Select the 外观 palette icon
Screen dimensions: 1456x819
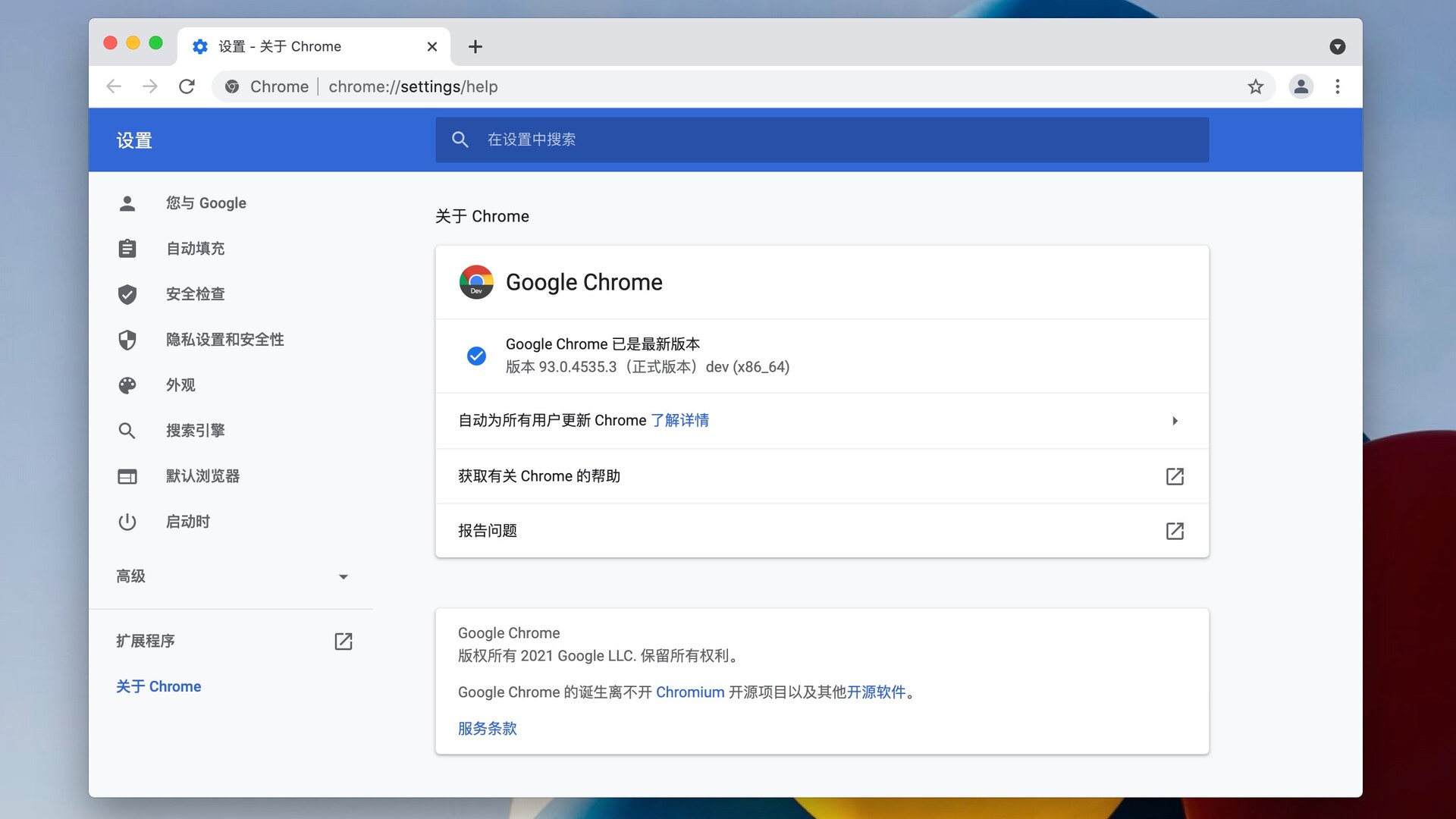pos(127,385)
